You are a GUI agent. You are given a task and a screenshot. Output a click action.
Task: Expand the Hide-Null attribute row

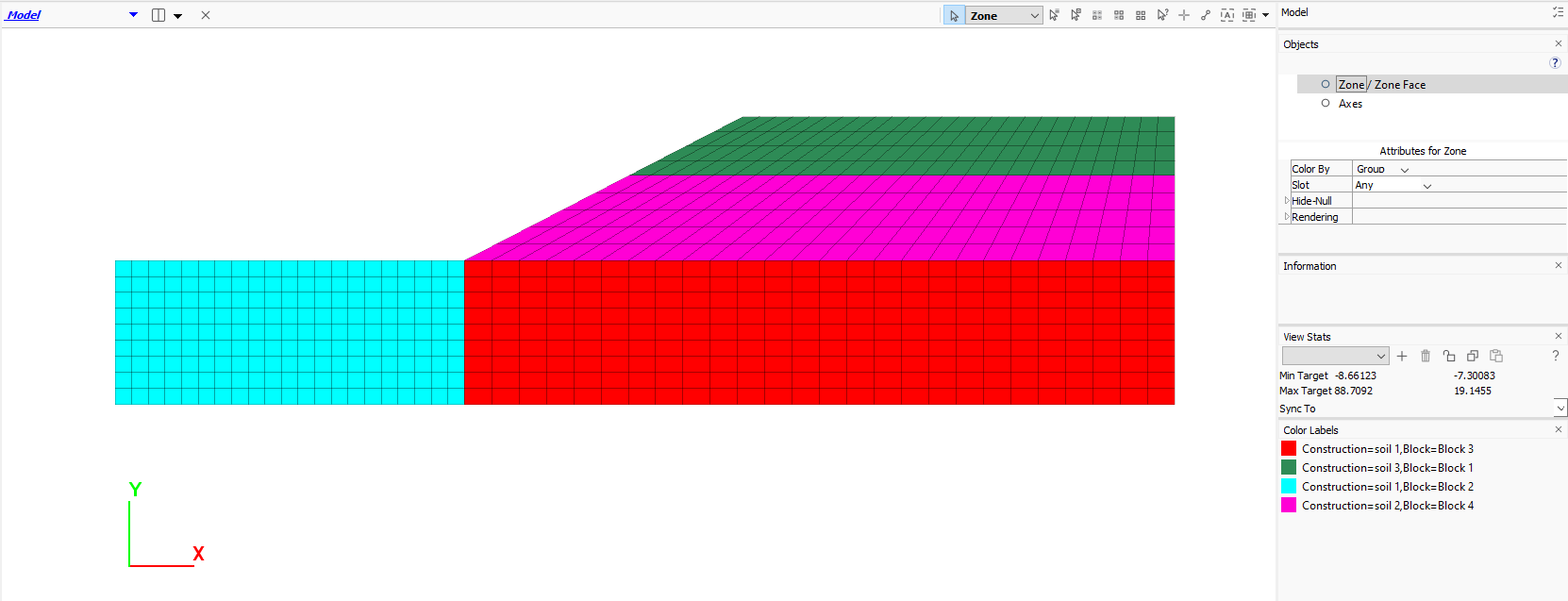point(1287,201)
